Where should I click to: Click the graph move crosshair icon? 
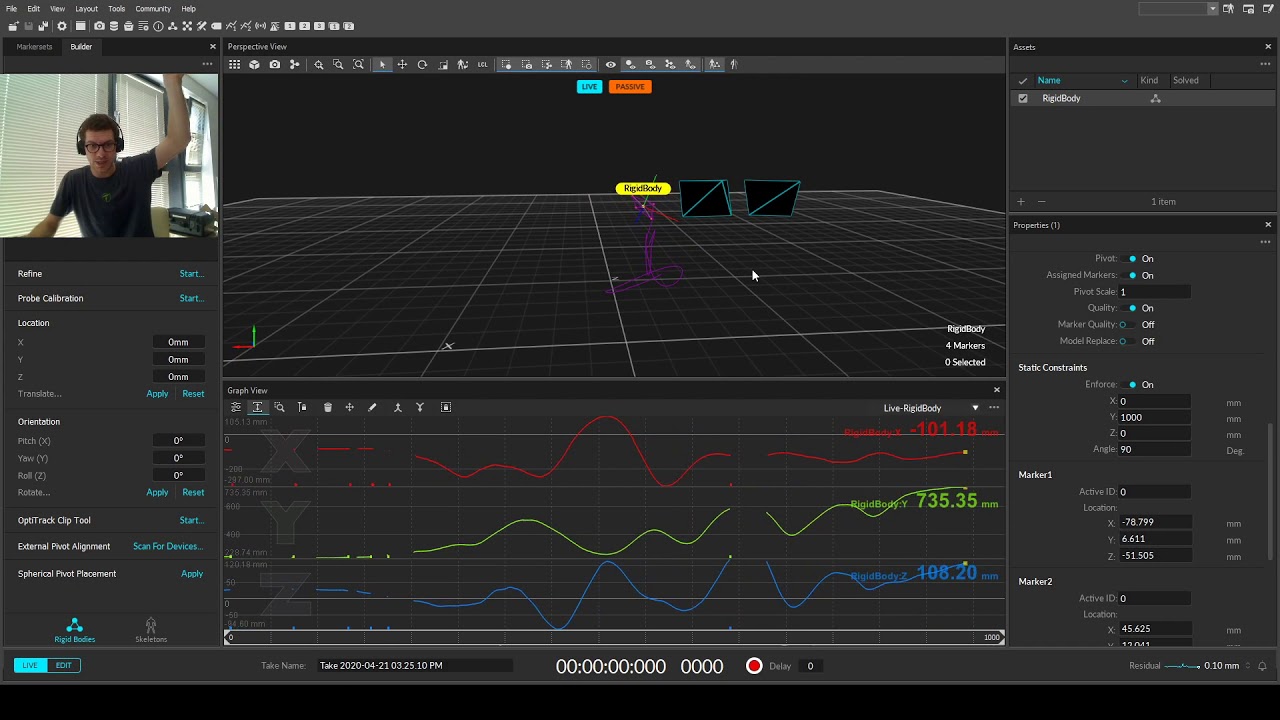coord(349,407)
